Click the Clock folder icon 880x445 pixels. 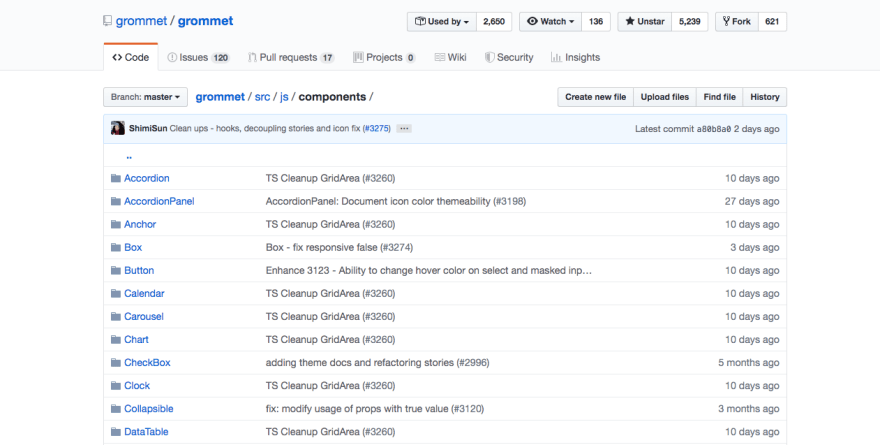[116, 385]
